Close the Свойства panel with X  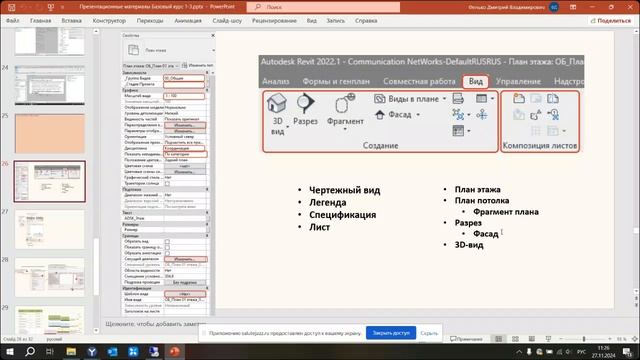point(213,36)
